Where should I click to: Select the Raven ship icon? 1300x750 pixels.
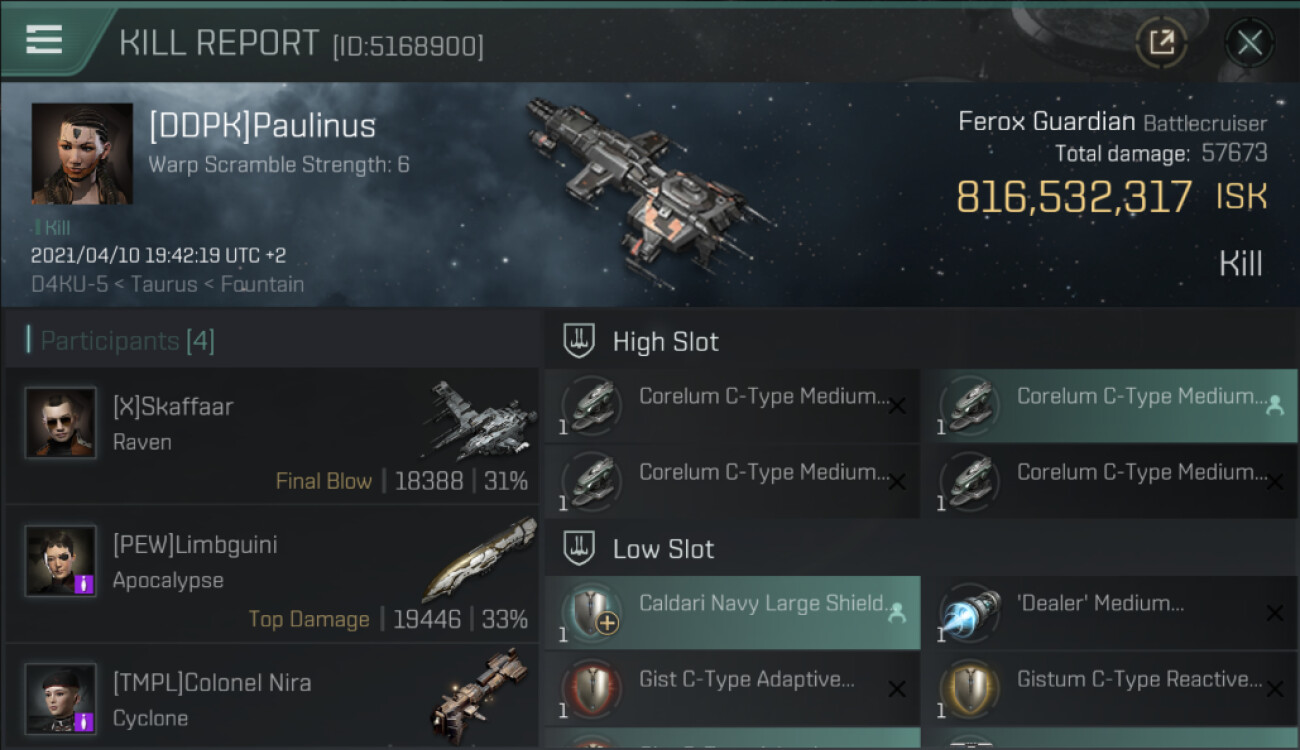(x=477, y=421)
